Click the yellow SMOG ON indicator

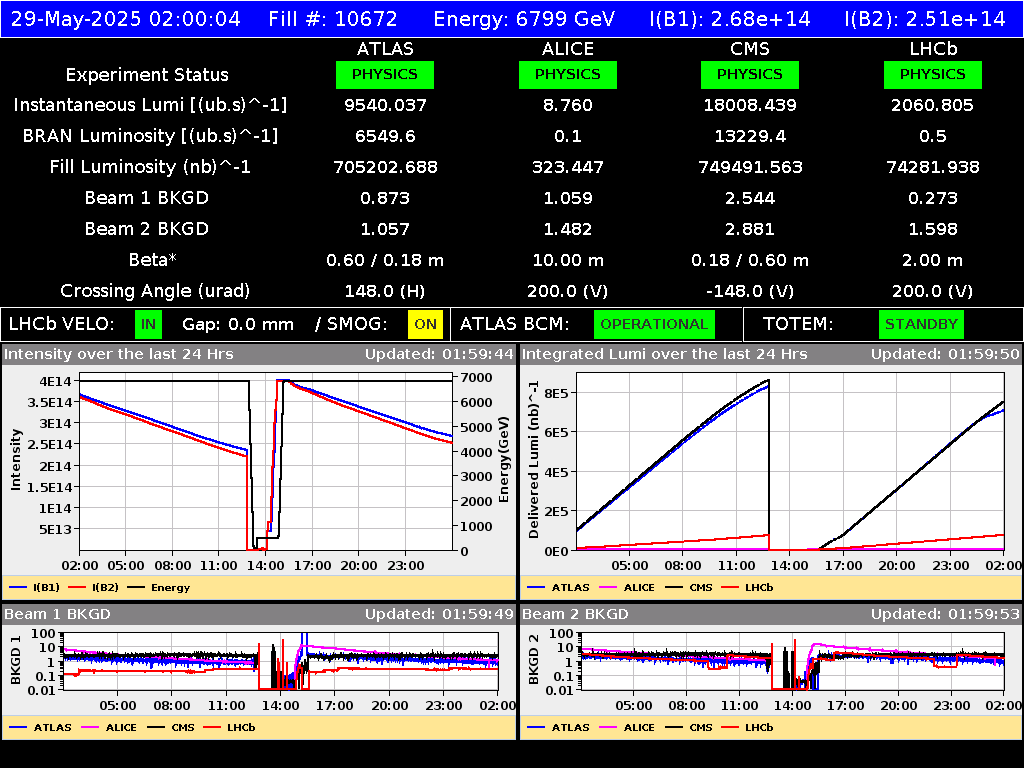pyautogui.click(x=425, y=325)
